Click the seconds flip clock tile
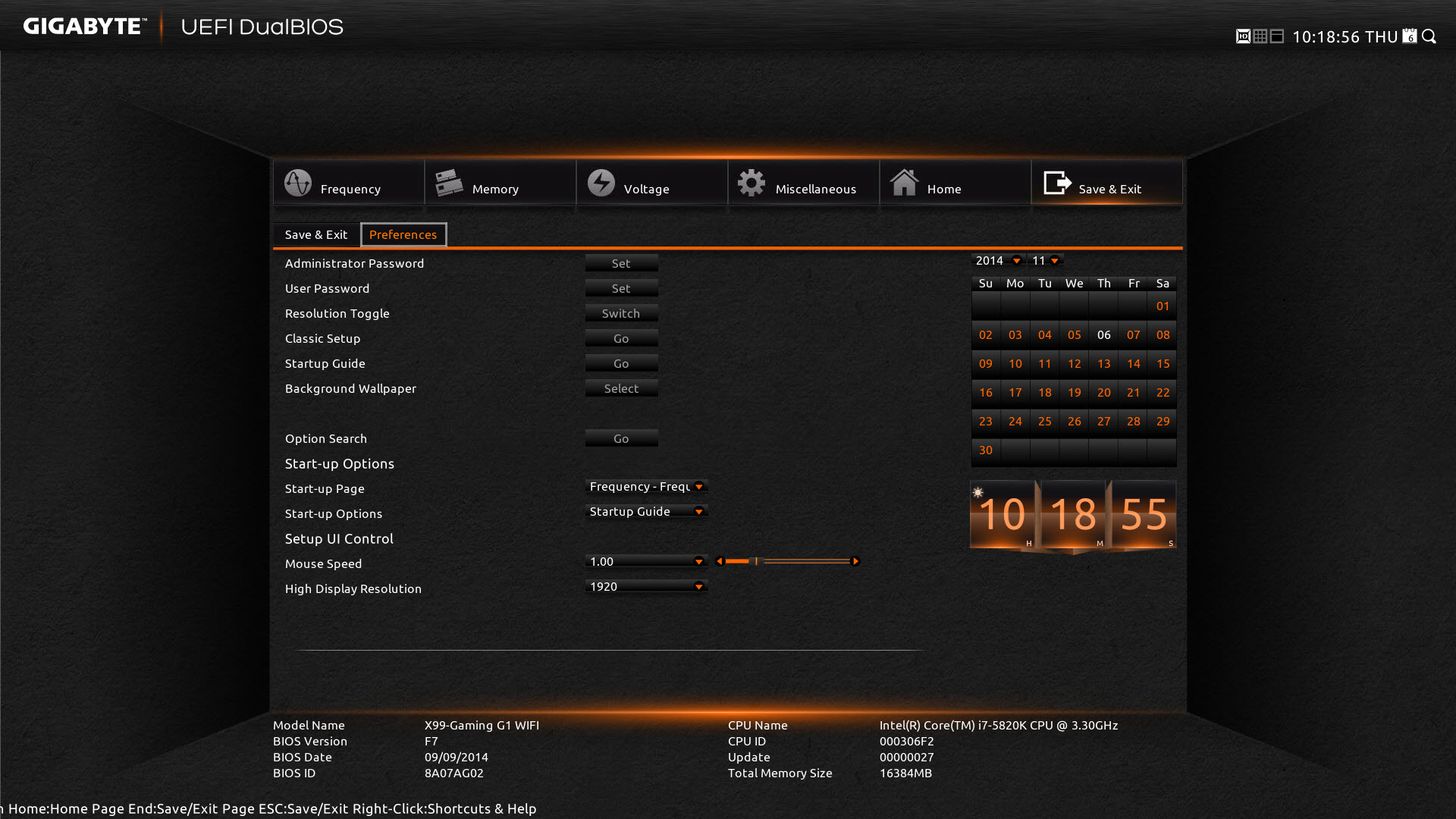Viewport: 1456px width, 819px height. [x=1144, y=514]
